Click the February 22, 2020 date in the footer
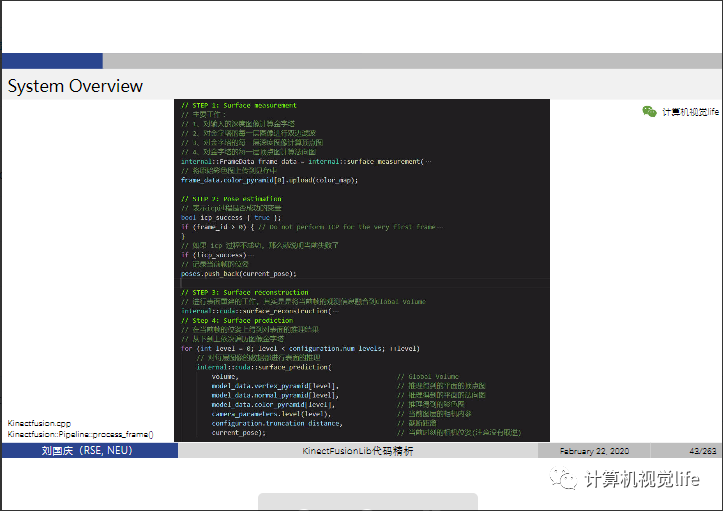The width and height of the screenshot is (723, 511). (595, 451)
